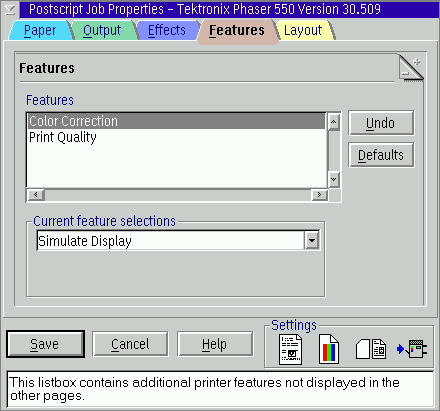The width and height of the screenshot is (440, 411).
Task: Click the Defaults button
Action: coord(381,155)
